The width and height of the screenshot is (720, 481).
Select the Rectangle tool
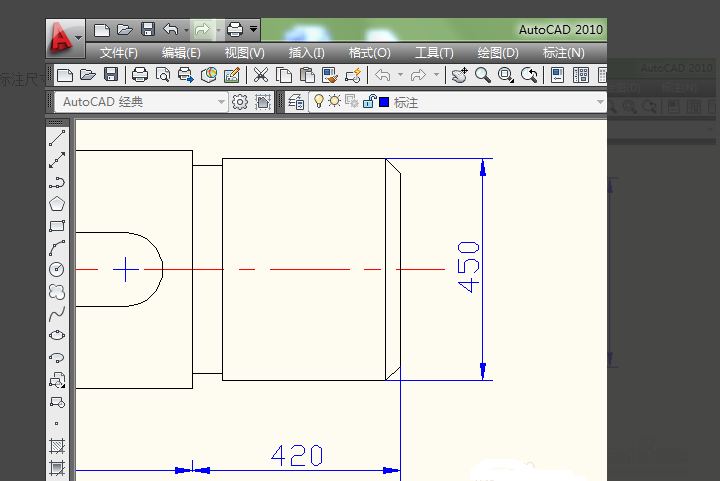pyautogui.click(x=57, y=226)
